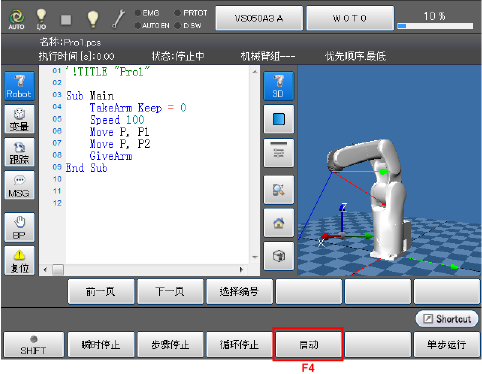Click line number 10 in gutter
482x374 pixels.
57,179
